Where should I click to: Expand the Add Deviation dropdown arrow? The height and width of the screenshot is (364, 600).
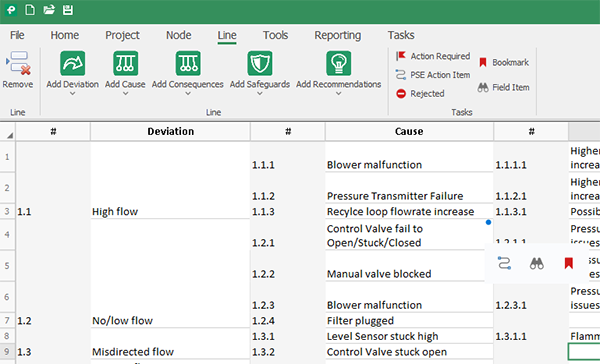(x=73, y=94)
